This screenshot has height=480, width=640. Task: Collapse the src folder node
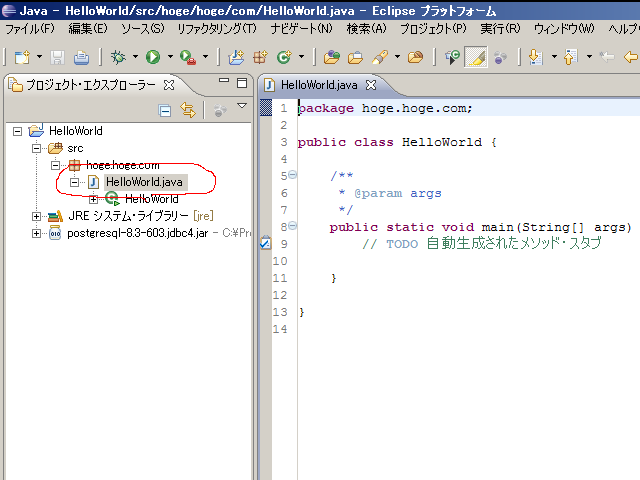36,148
